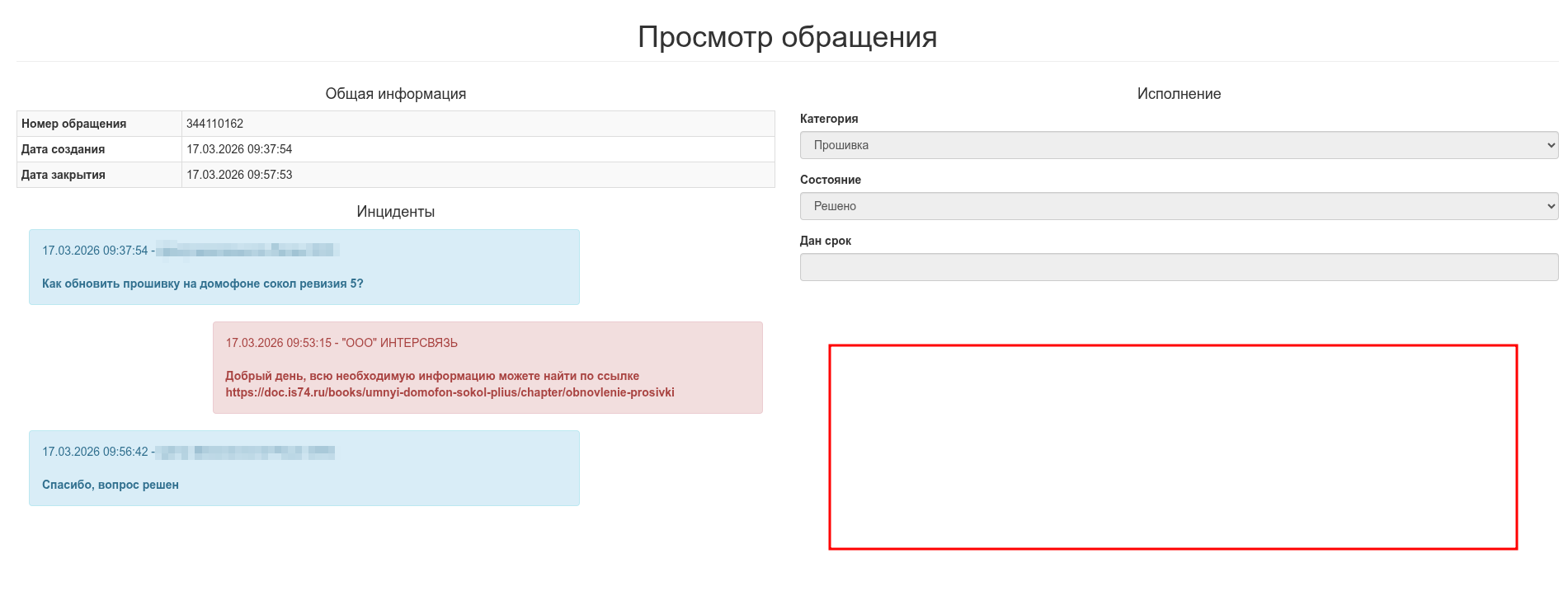Select ticket number 344110162
Viewport: 1568px width, 591px height.
pos(214,124)
